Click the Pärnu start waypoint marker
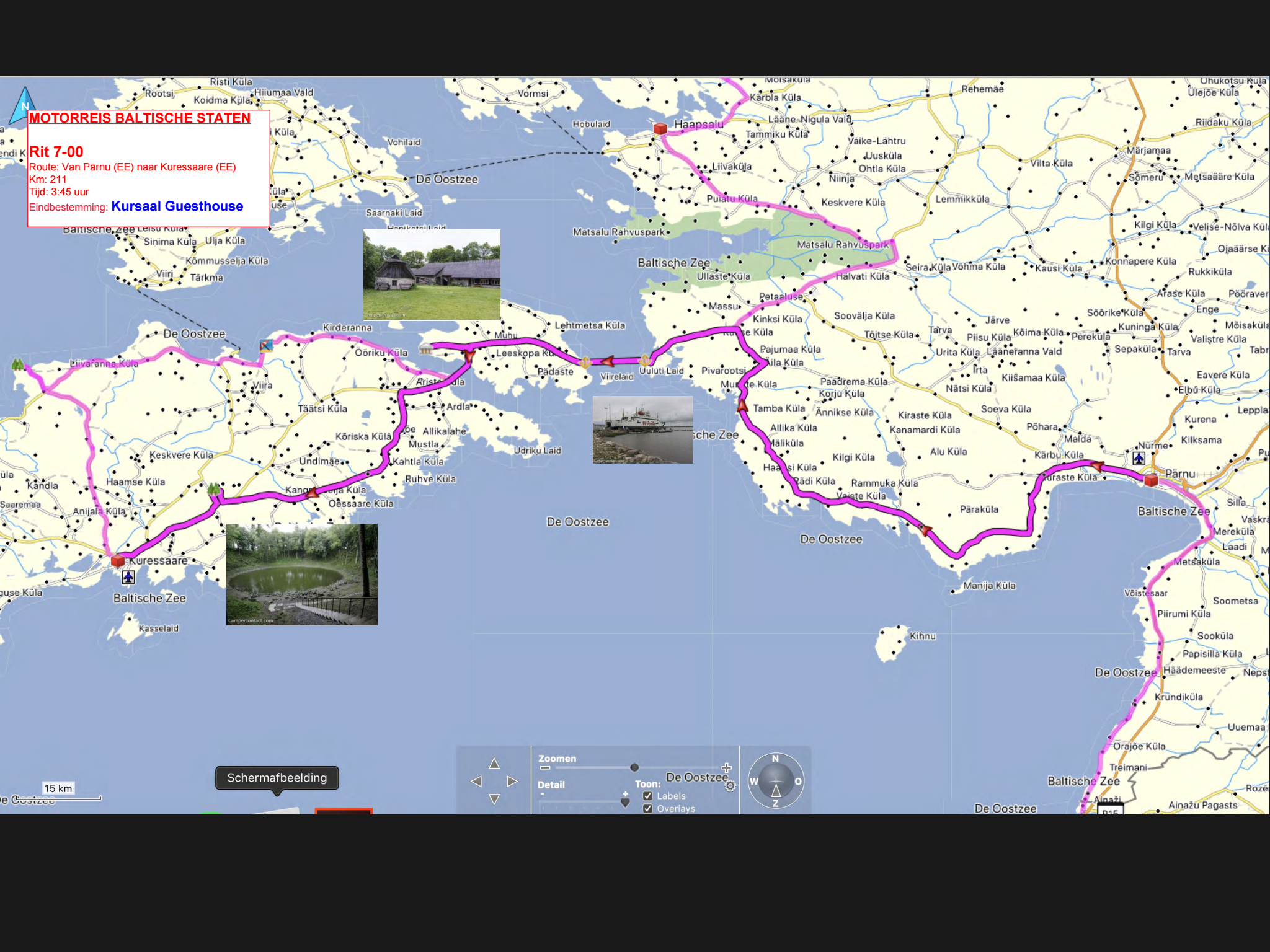This screenshot has width=1270, height=952. (1151, 479)
